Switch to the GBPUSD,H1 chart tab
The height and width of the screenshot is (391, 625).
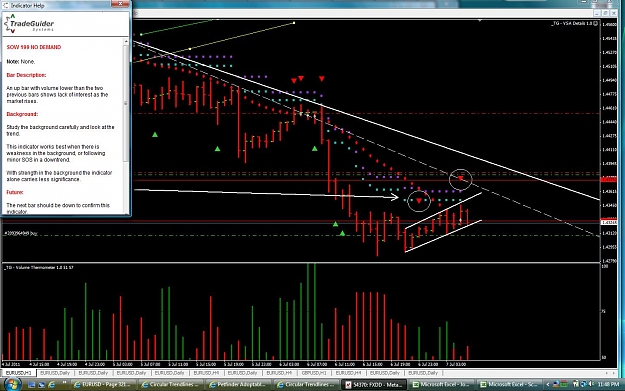(314, 373)
